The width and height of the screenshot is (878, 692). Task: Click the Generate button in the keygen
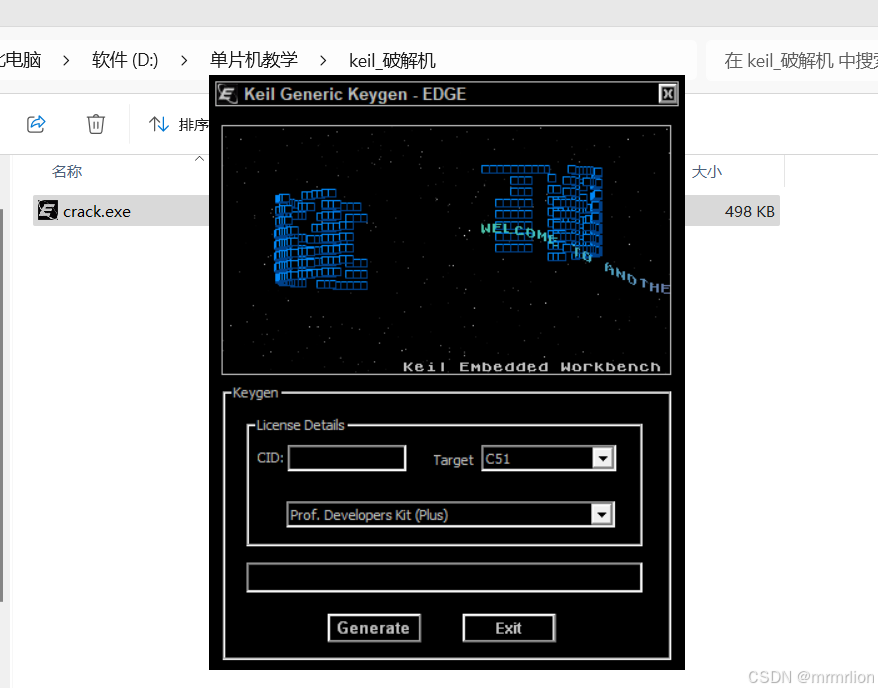(374, 628)
